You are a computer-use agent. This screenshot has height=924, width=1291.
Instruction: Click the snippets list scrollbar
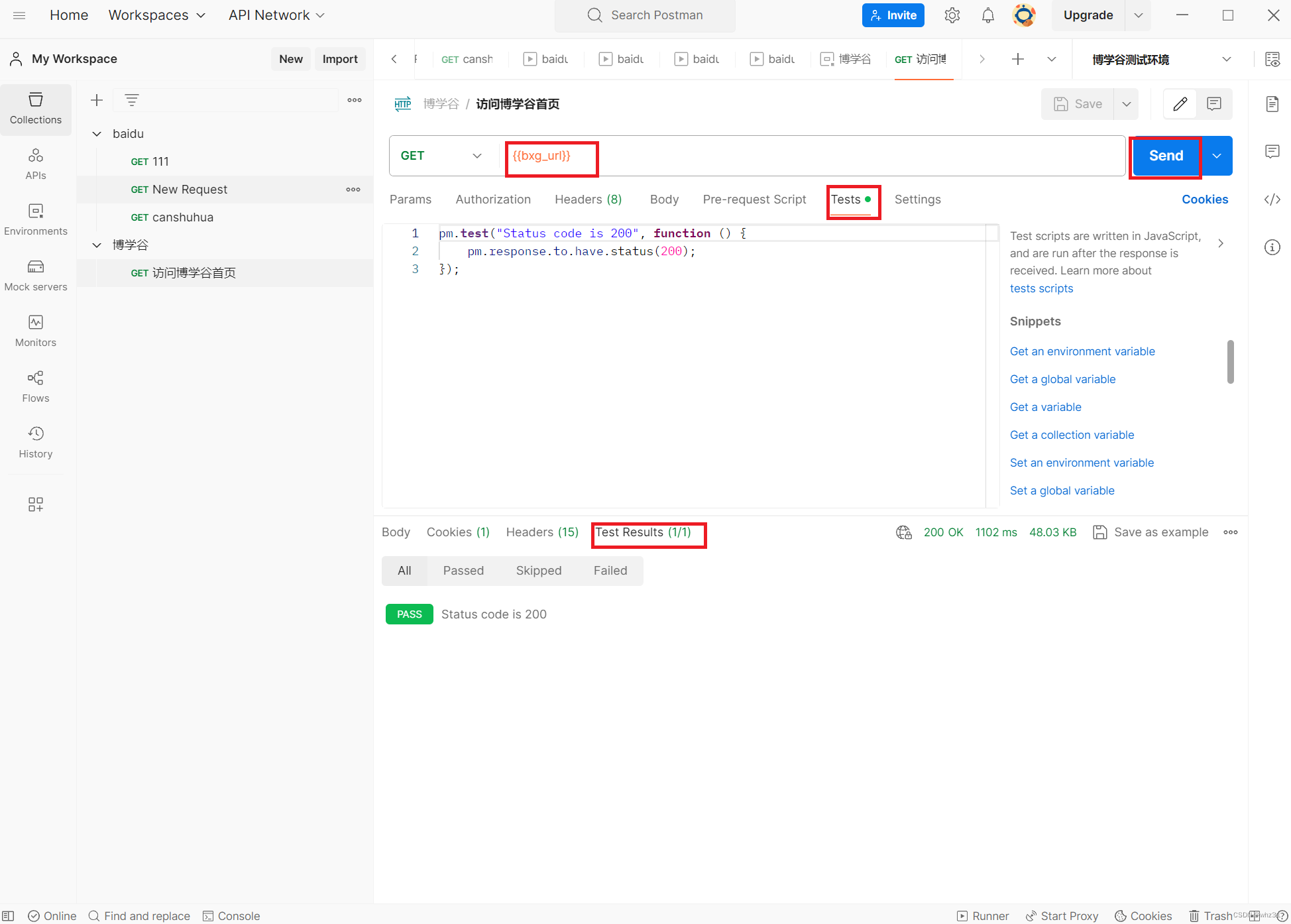[1230, 361]
